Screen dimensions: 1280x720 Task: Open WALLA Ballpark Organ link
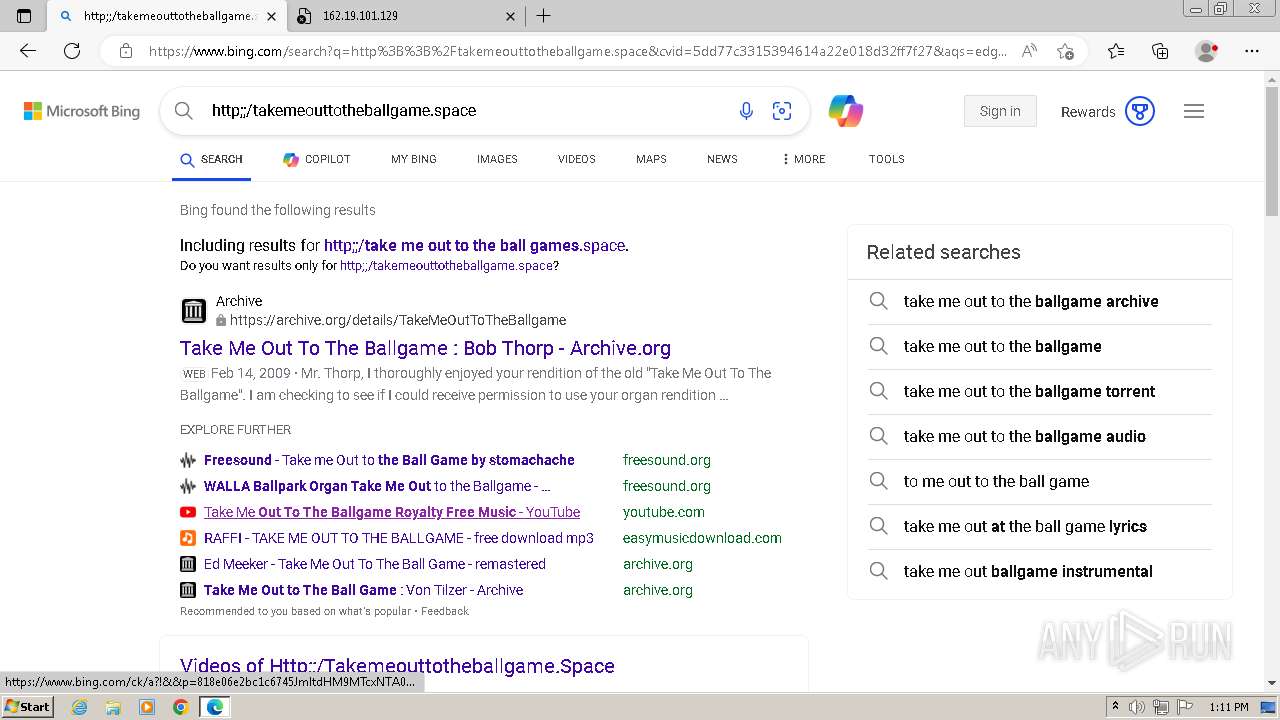pos(377,486)
